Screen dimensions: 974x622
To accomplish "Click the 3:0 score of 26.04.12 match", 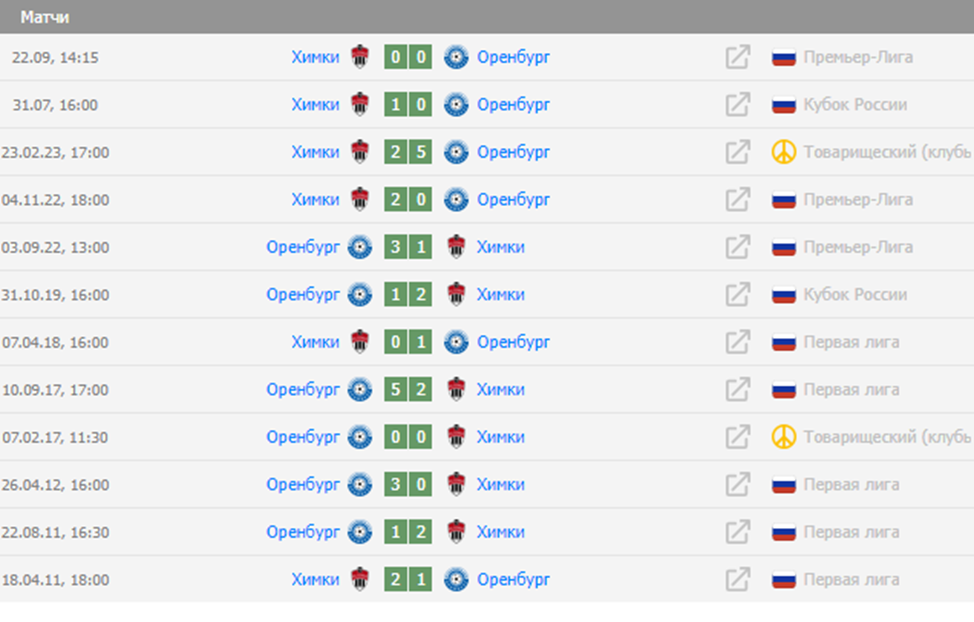I will pyautogui.click(x=408, y=485).
